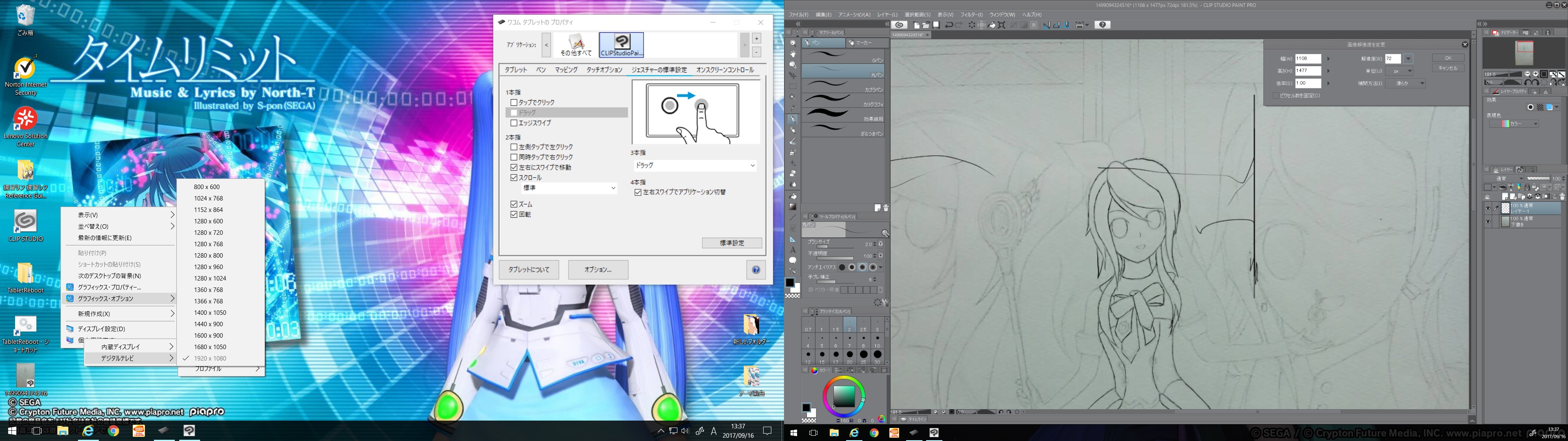
Task: Click the Save icon in command bar
Action: click(936, 25)
